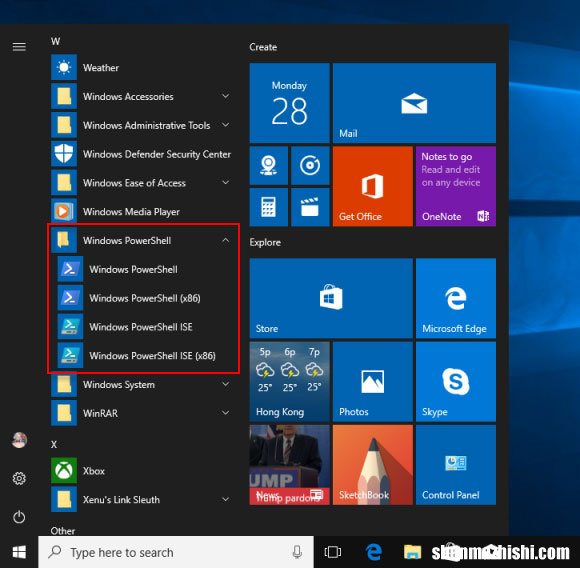Image resolution: width=580 pixels, height=568 pixels.
Task: Click the Windows Defender Security Center shield icon
Action: tap(64, 154)
